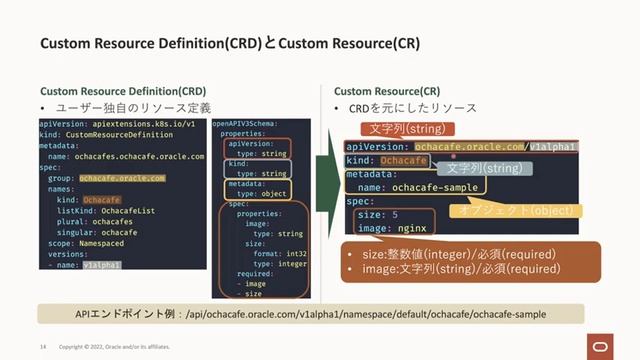Image resolution: width=640 pixels, height=360 pixels.
Task: Select the 'Custom Resource(CR)' section heading
Action: [x=387, y=91]
